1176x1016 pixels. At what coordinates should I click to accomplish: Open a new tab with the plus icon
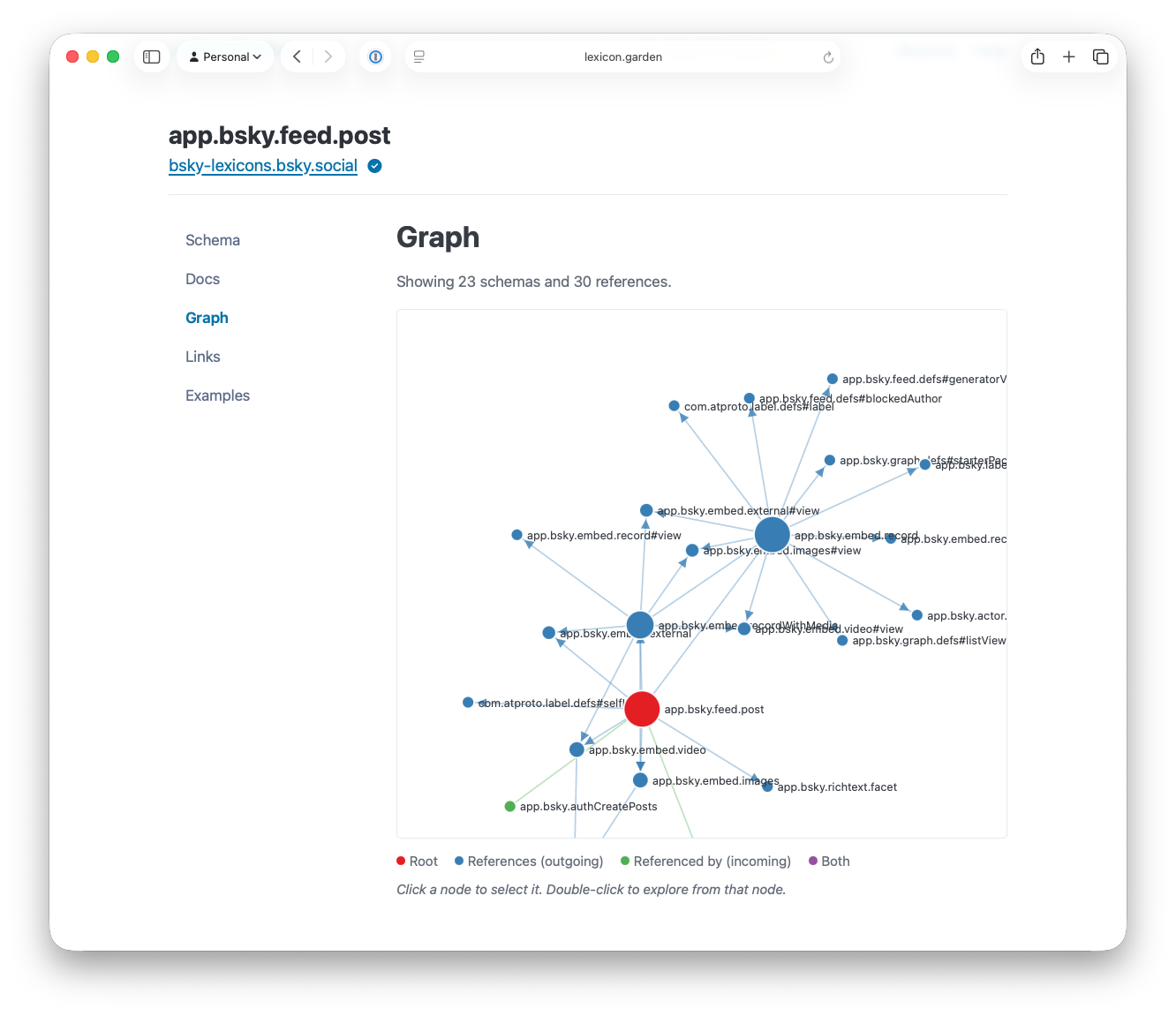pyautogui.click(x=1069, y=57)
